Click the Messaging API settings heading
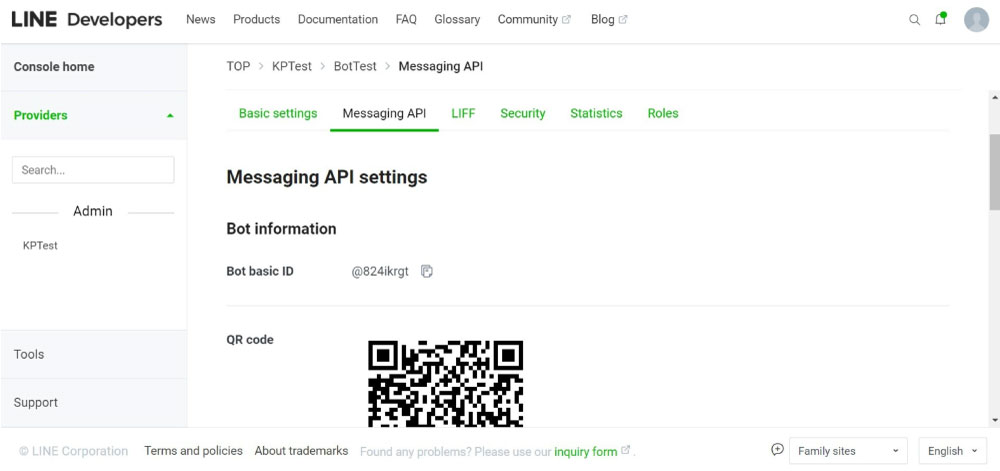The image size is (1000, 471). tap(327, 177)
